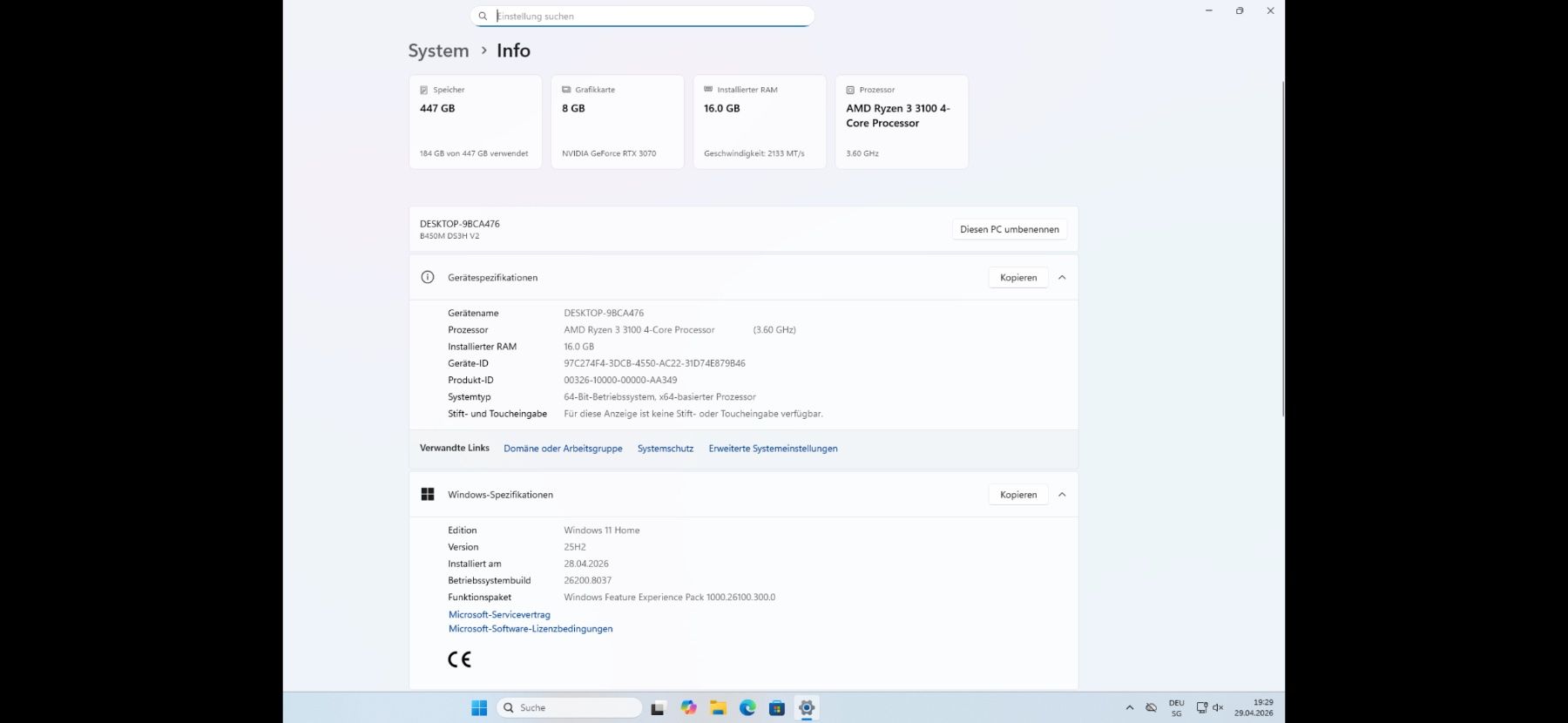Screen dimensions: 1568x723
Task: Click the magnifier icon in the settings search
Action: click(x=483, y=16)
